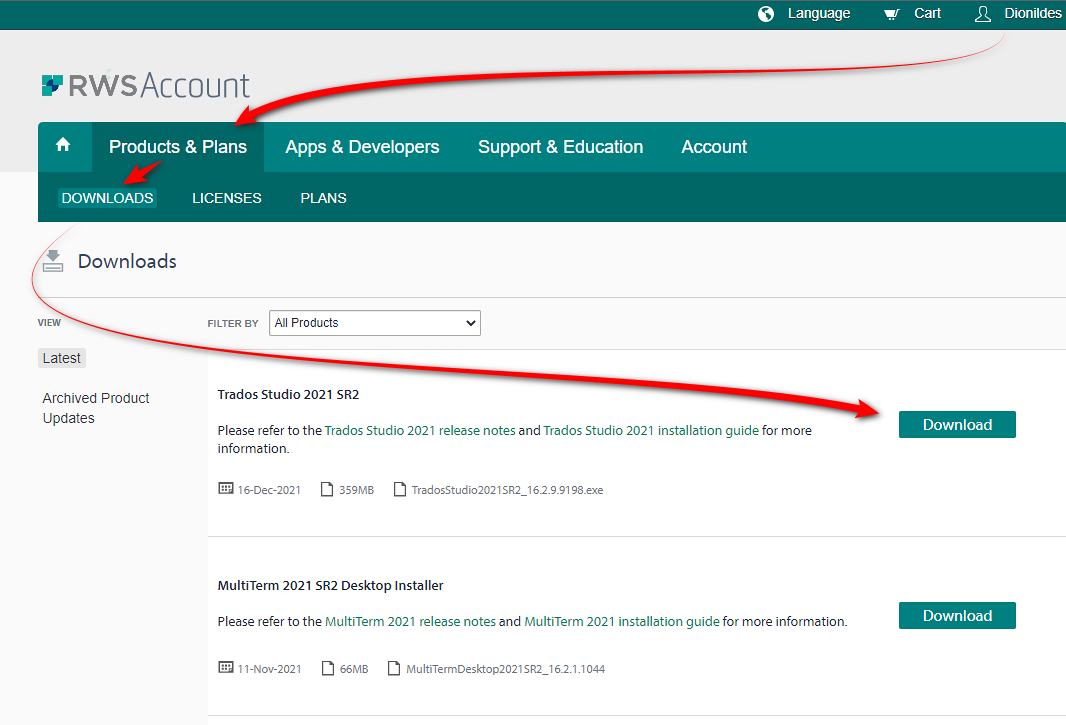Open Products & Plans menu

point(178,147)
